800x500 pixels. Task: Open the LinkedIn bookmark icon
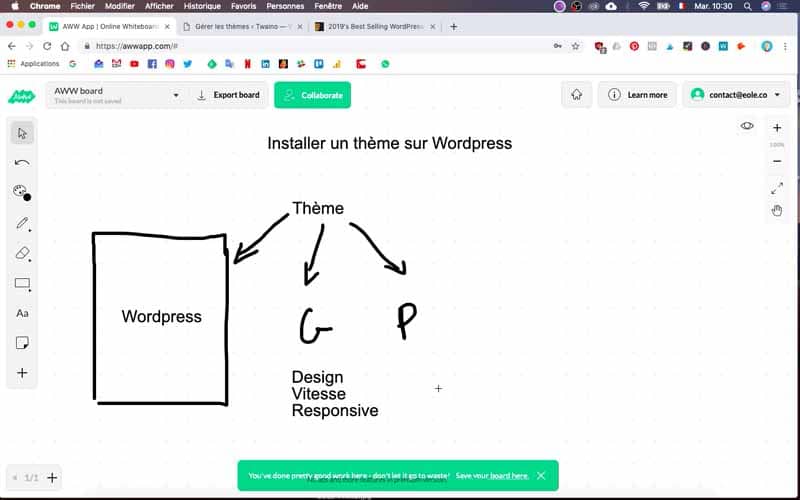265,64
